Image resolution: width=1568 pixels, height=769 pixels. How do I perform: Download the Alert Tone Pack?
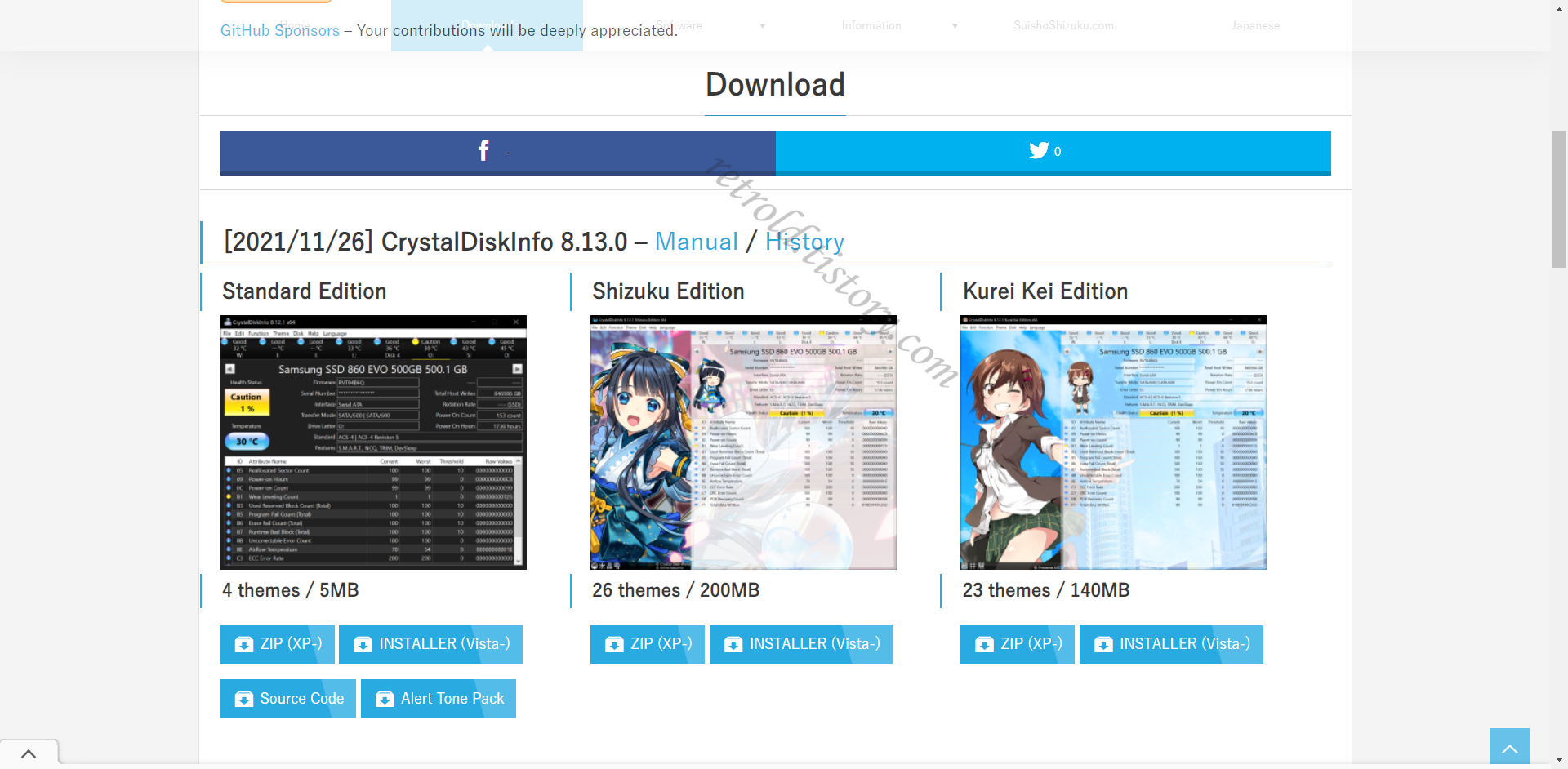[439, 699]
